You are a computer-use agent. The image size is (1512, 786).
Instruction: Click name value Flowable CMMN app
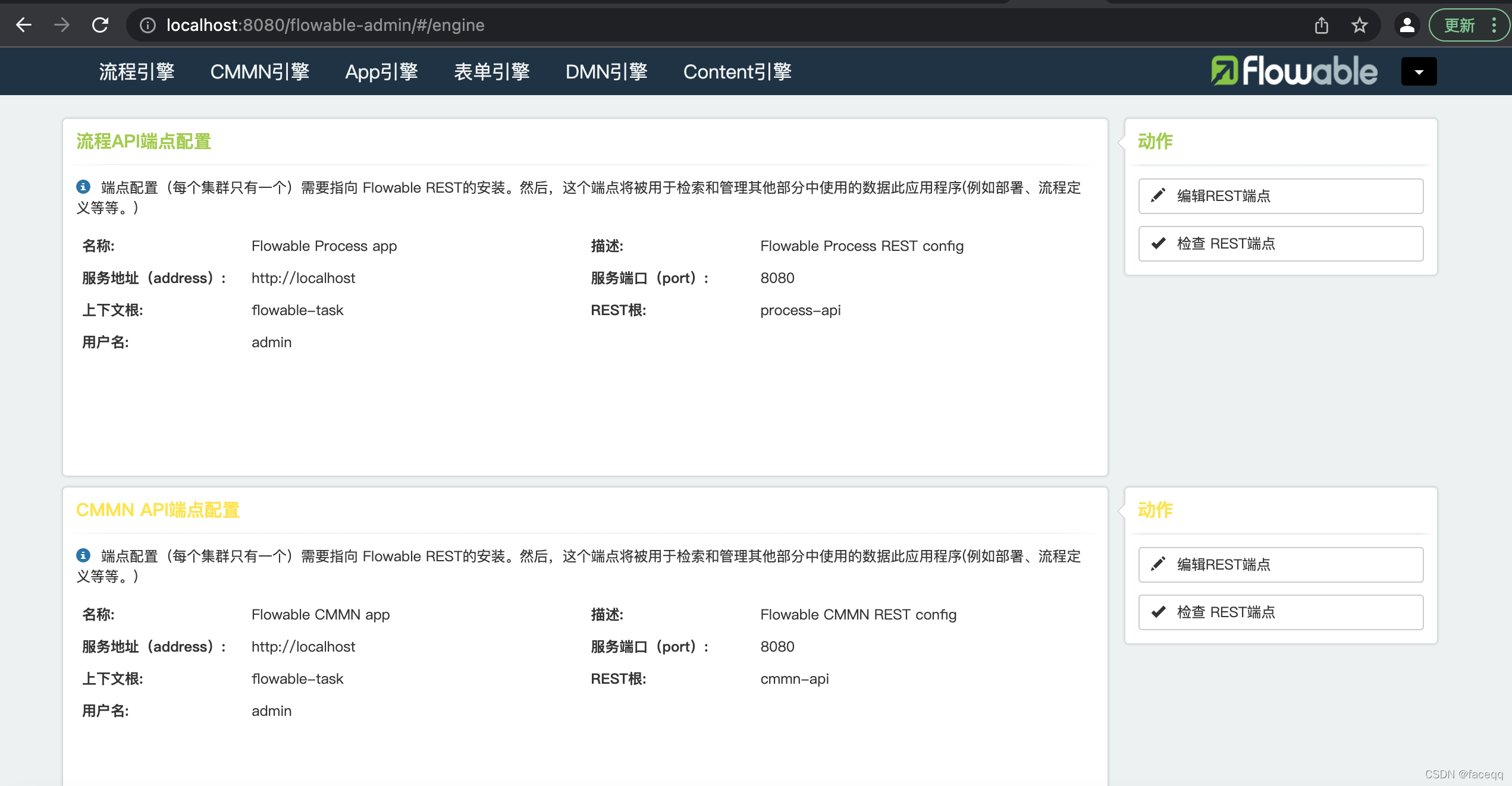(x=321, y=614)
